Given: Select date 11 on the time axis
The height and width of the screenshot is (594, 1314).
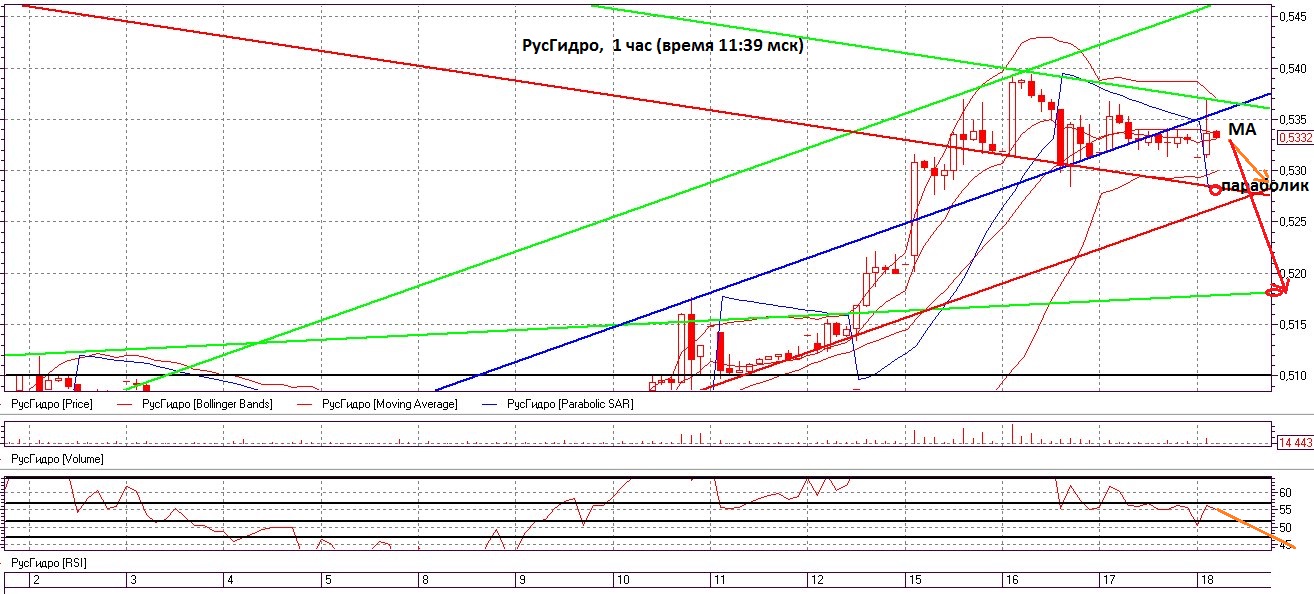Looking at the screenshot, I should (719, 579).
